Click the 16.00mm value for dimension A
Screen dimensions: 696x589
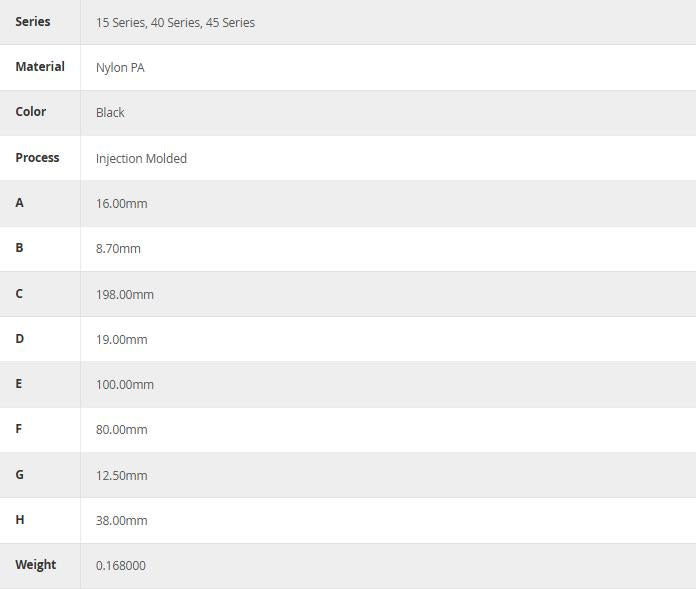(x=121, y=203)
